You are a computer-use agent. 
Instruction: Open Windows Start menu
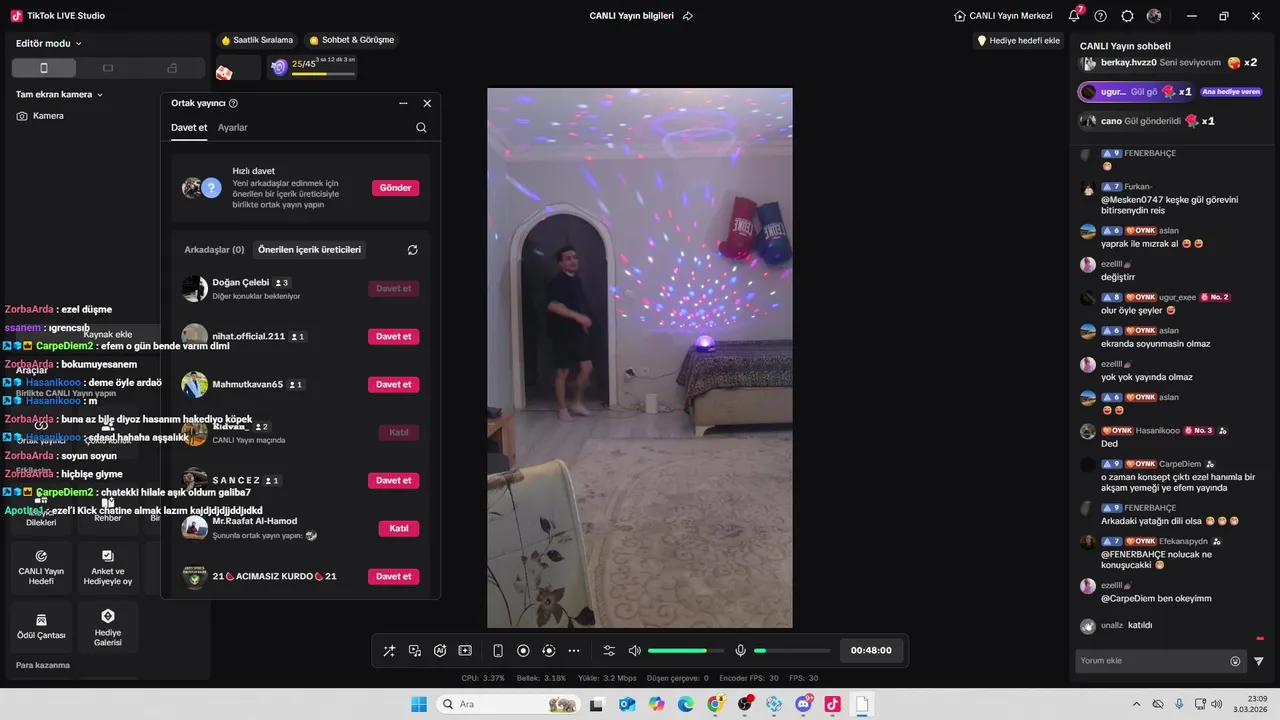(x=419, y=704)
